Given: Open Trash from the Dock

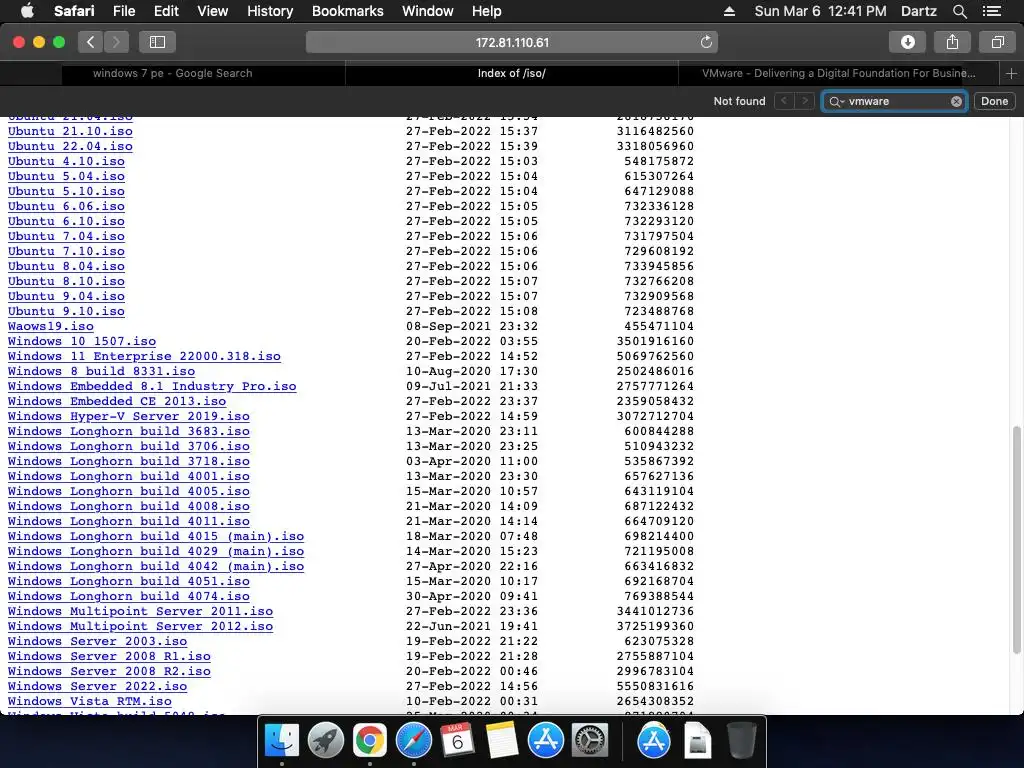Looking at the screenshot, I should coord(741,741).
